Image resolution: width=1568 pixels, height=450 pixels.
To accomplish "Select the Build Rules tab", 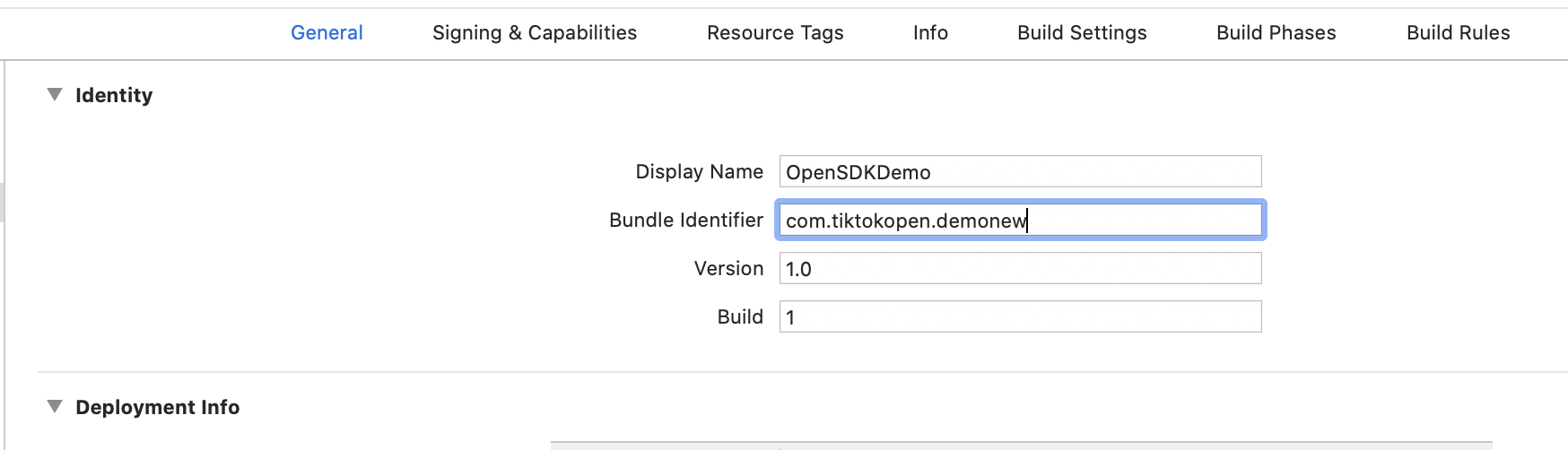I will pyautogui.click(x=1458, y=33).
